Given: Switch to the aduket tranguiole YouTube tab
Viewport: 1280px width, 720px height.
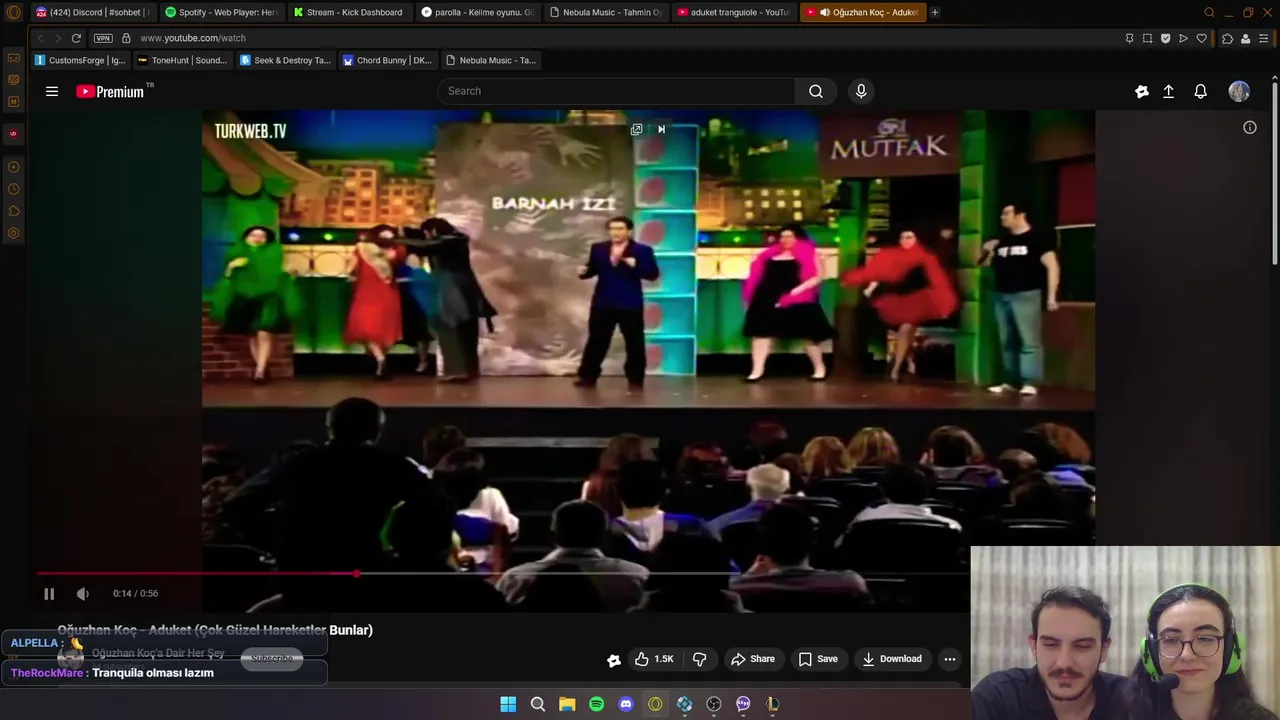Looking at the screenshot, I should 734,12.
